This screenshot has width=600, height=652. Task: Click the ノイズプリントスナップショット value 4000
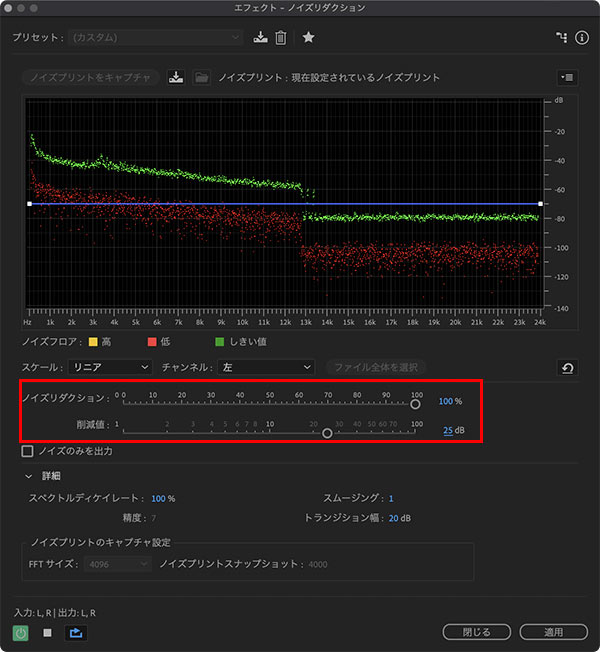pos(318,564)
